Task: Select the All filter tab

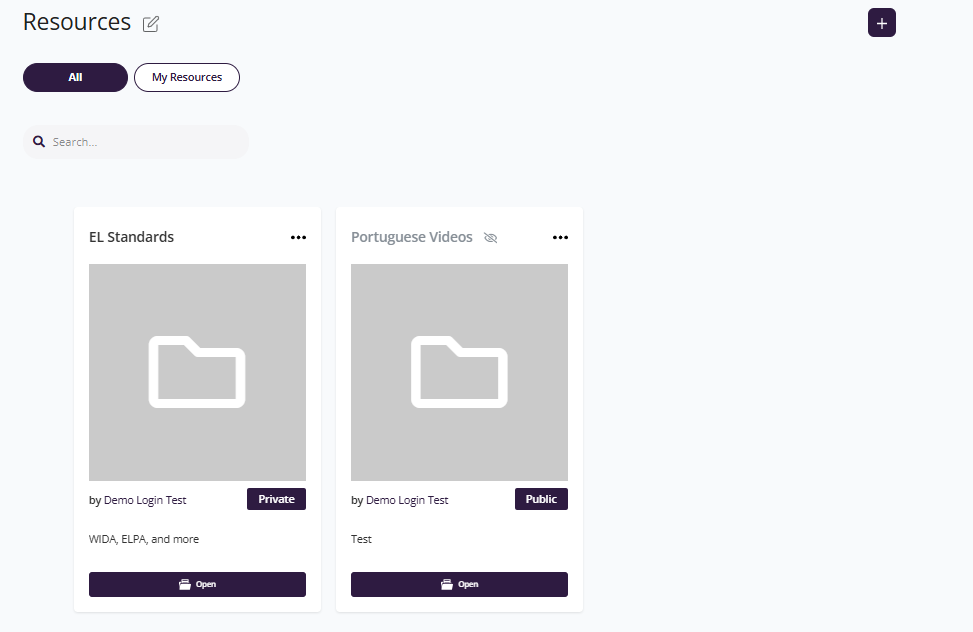Action: click(75, 77)
